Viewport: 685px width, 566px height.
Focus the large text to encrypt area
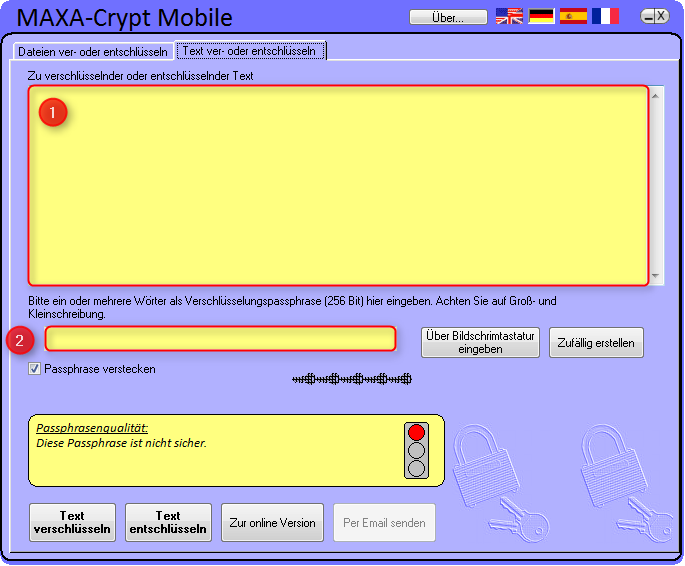coord(338,186)
